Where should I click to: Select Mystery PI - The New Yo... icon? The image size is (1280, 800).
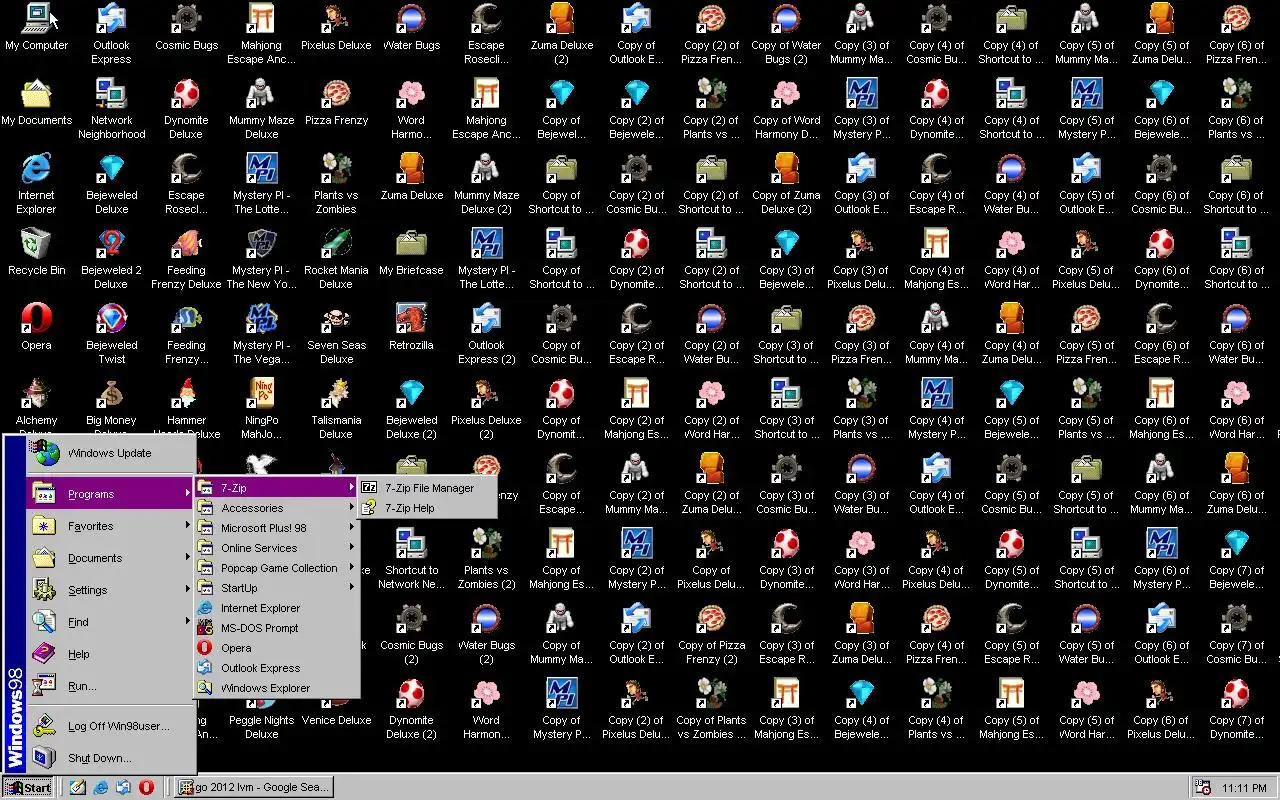pos(261,259)
